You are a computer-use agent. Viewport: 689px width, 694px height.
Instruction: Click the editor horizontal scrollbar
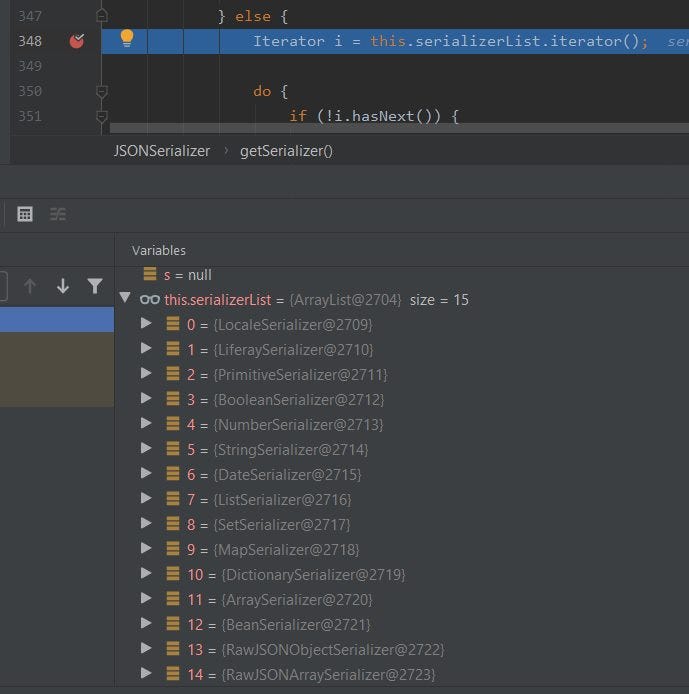pos(399,128)
